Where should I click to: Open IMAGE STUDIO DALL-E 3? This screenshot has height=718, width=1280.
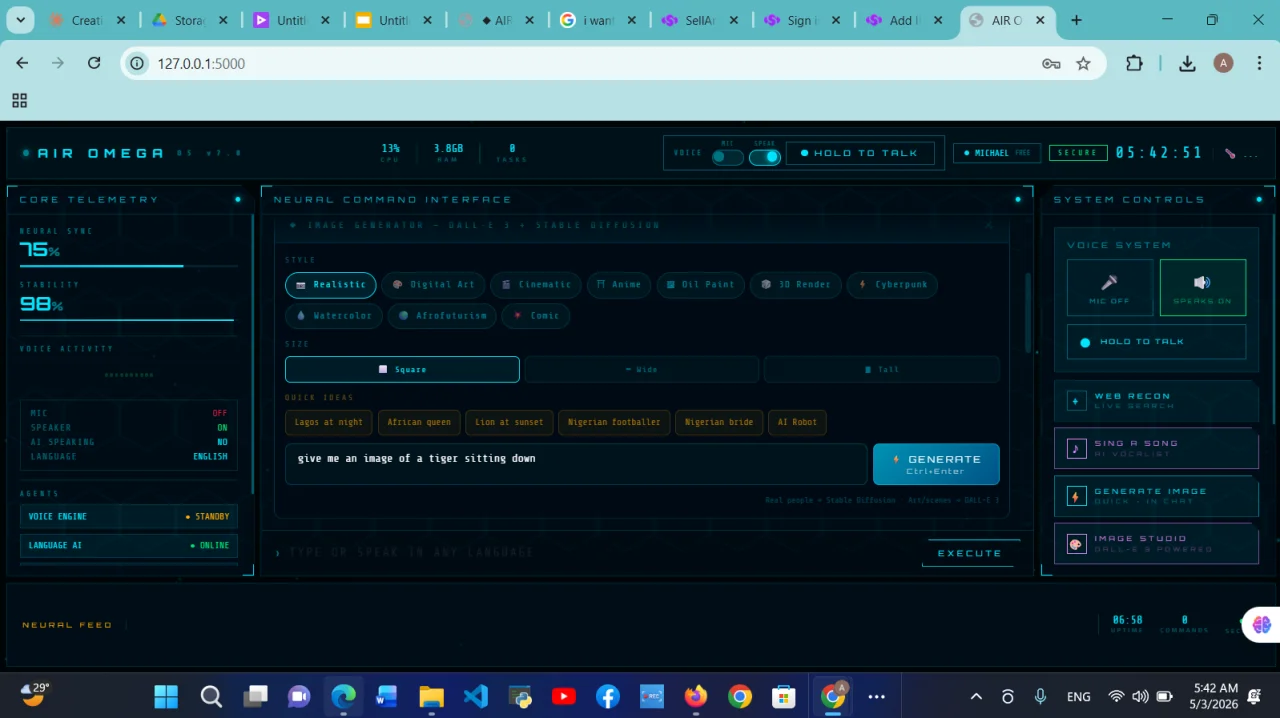coord(1156,543)
